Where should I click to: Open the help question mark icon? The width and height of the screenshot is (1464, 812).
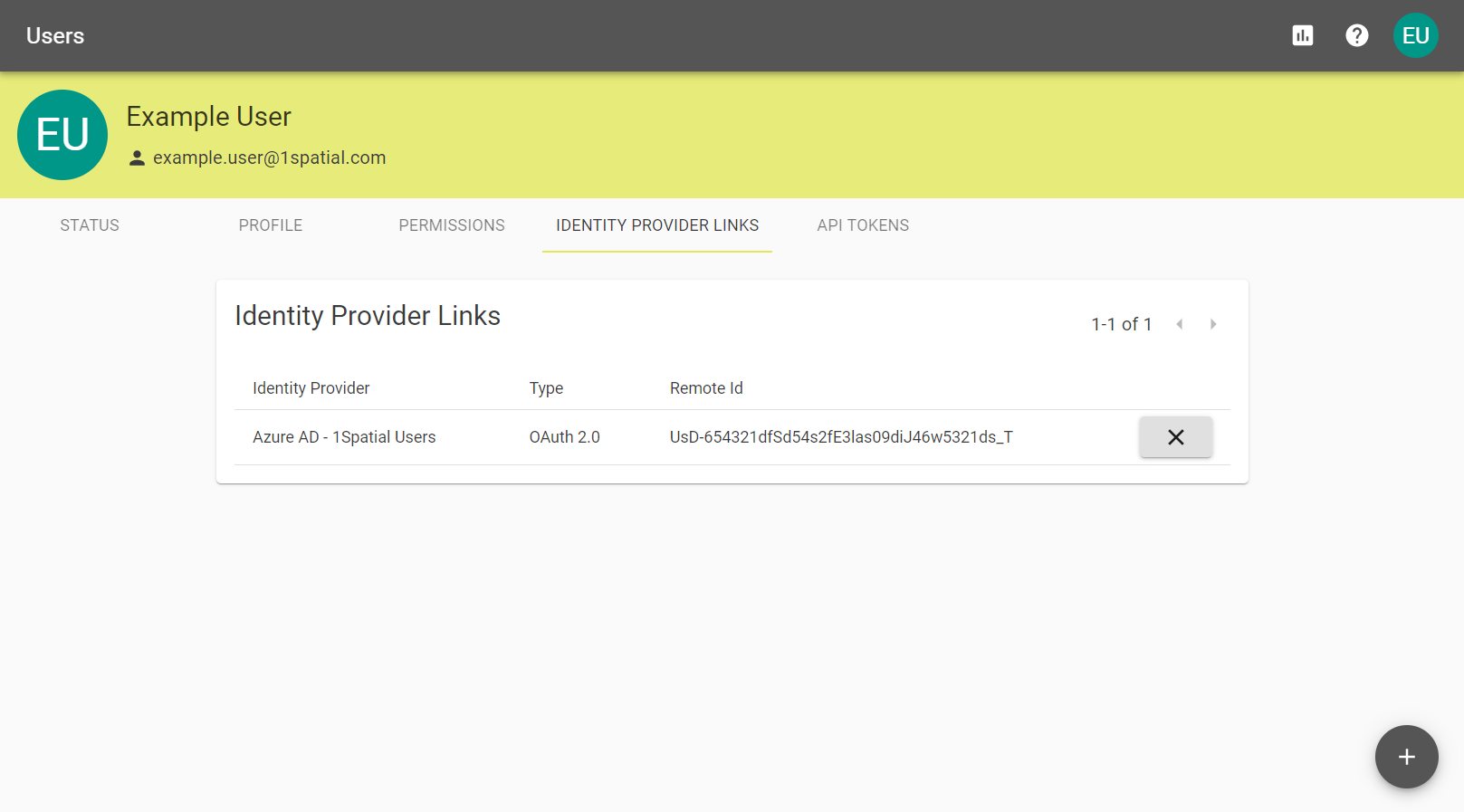click(1356, 35)
